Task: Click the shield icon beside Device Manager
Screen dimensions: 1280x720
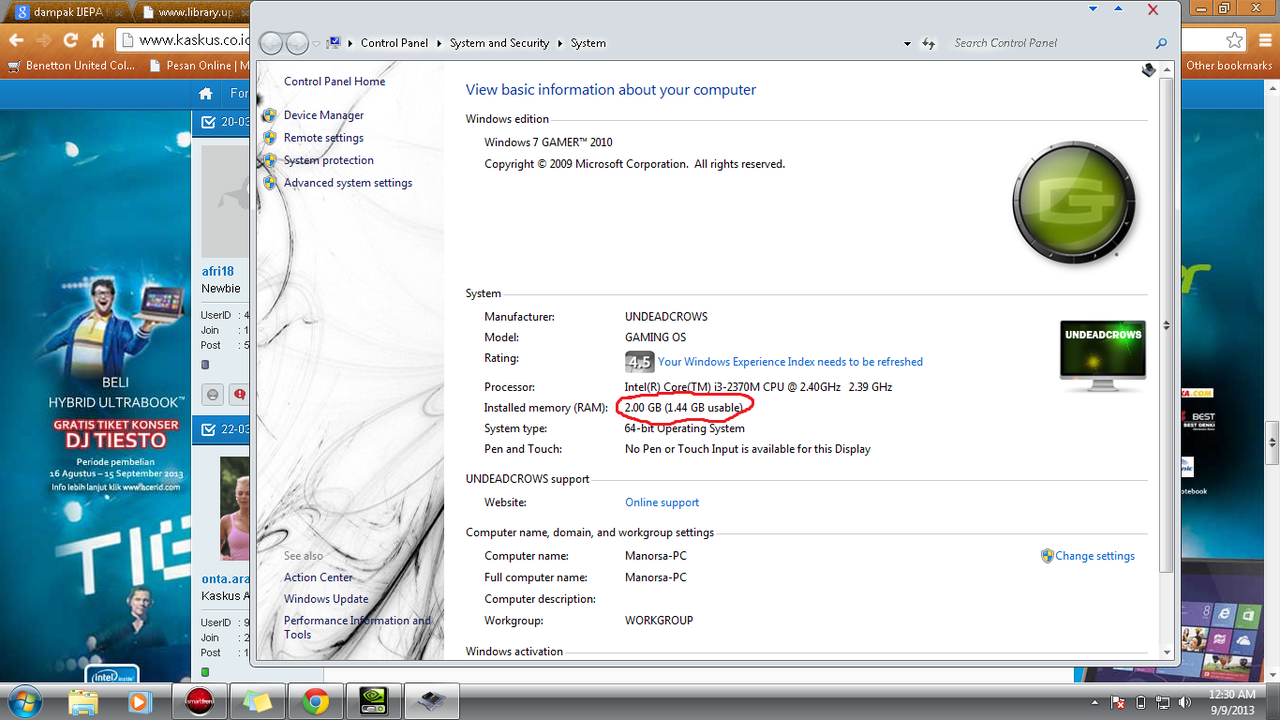Action: (270, 115)
